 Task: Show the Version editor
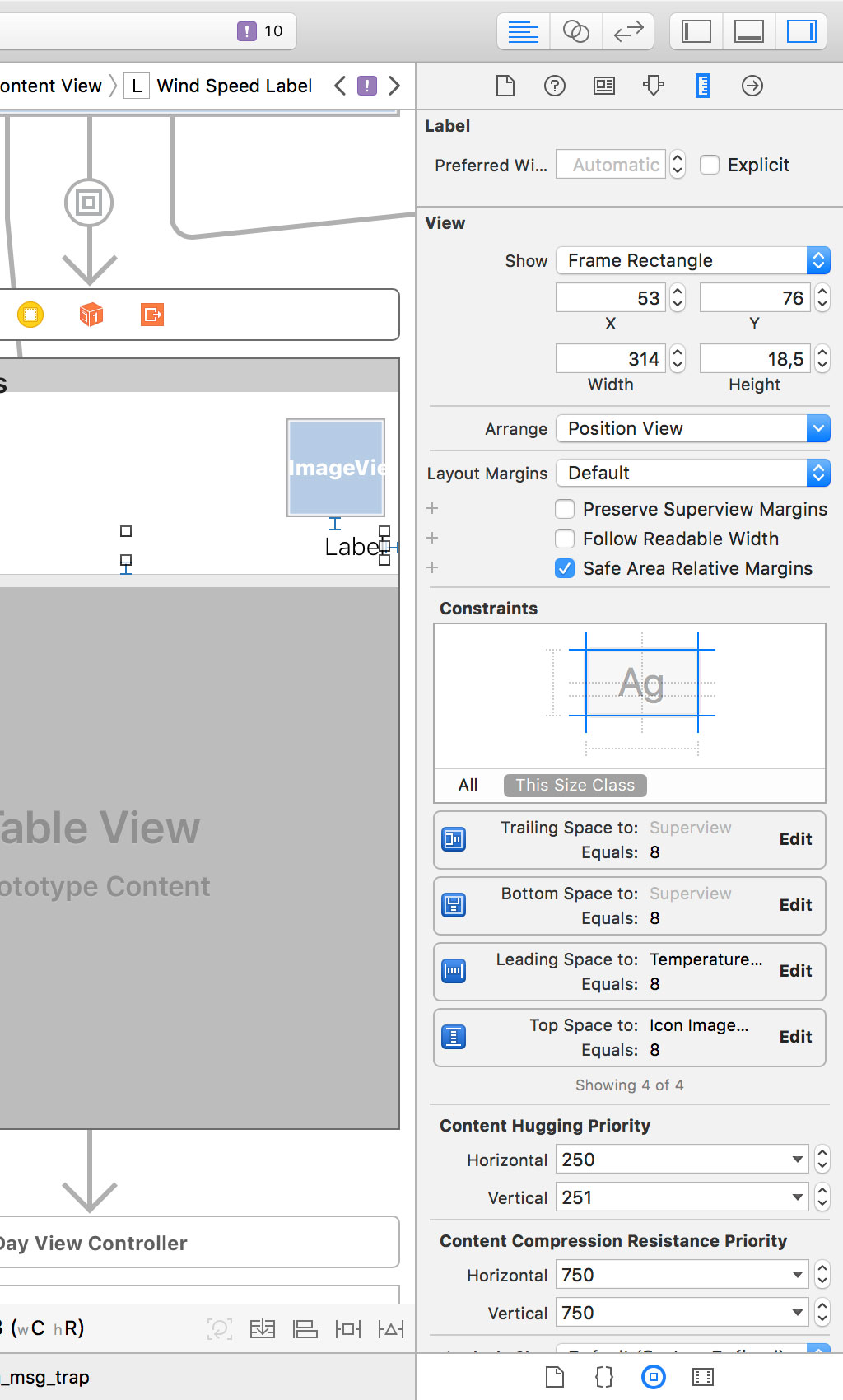pyautogui.click(x=628, y=32)
